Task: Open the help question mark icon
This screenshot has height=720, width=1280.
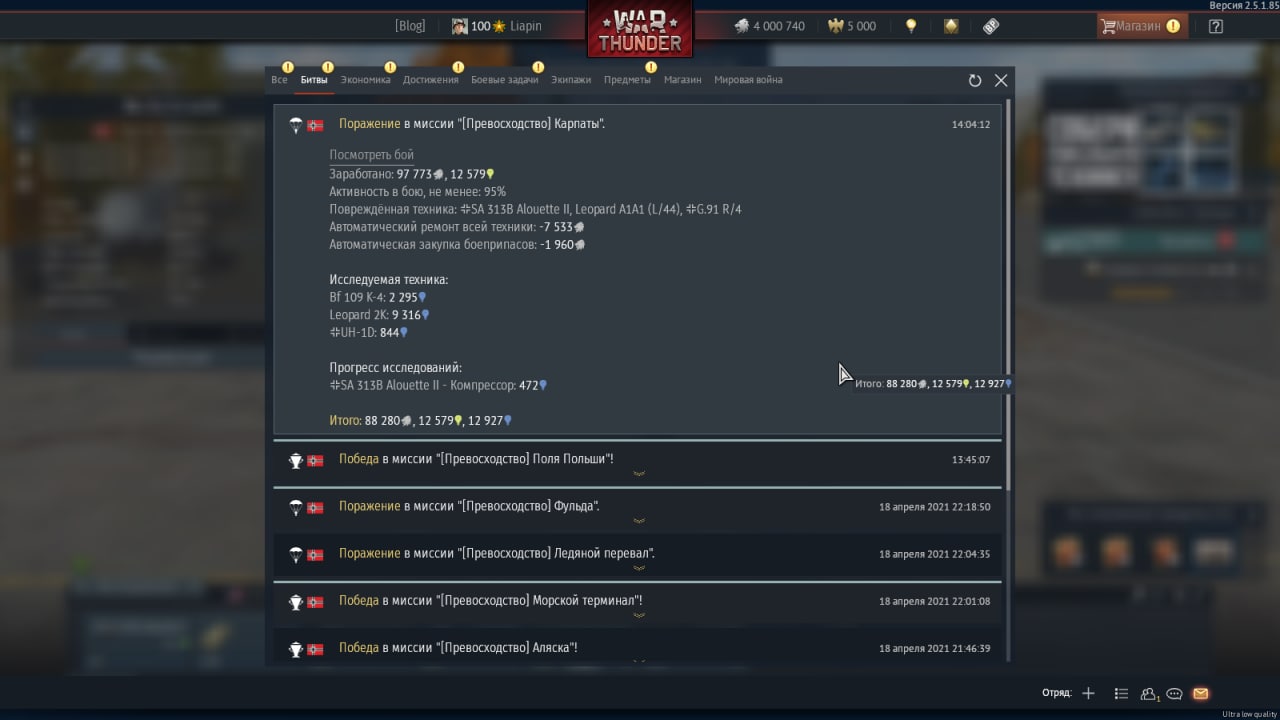Action: pyautogui.click(x=1216, y=27)
